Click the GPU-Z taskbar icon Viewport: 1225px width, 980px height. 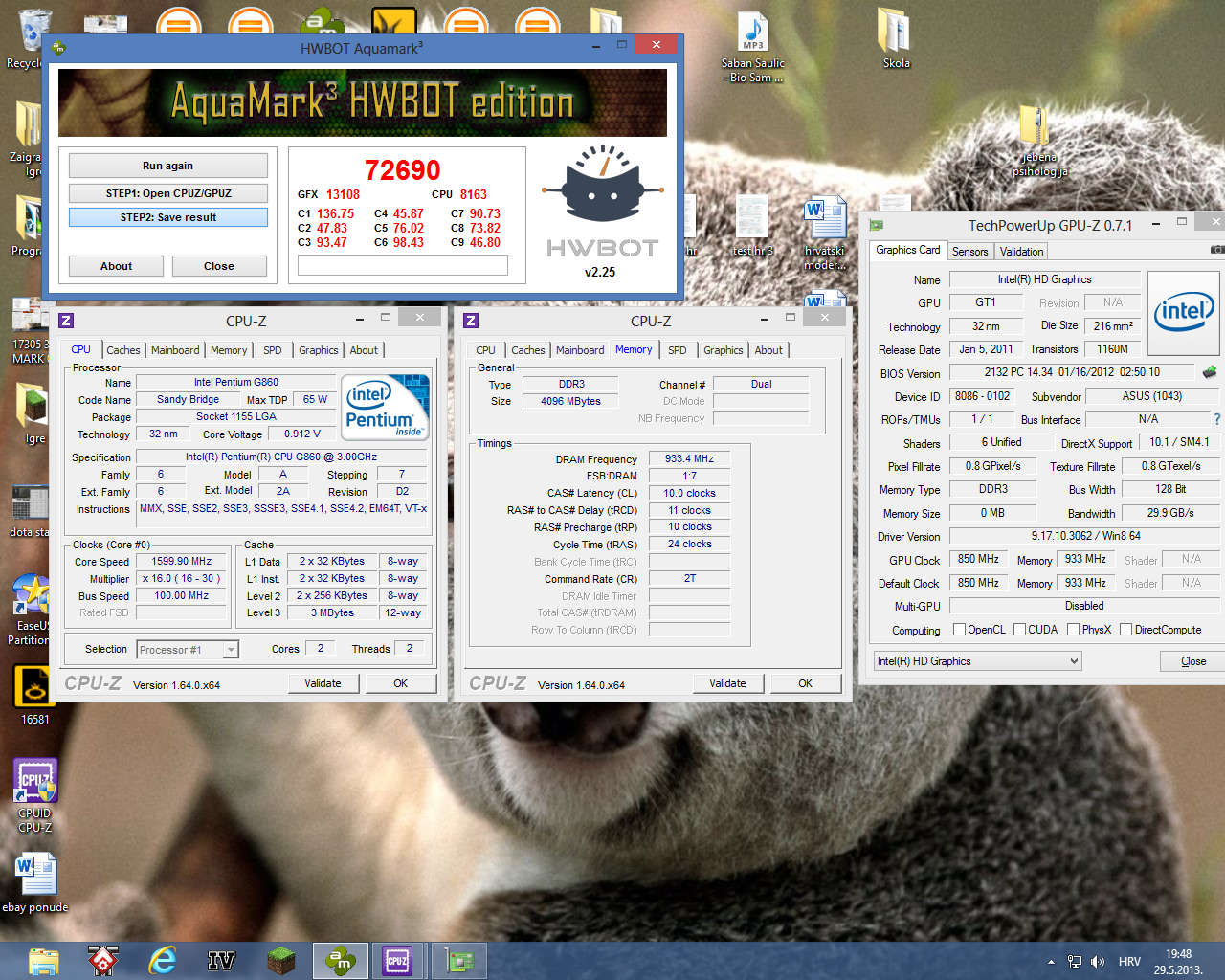[x=459, y=961]
